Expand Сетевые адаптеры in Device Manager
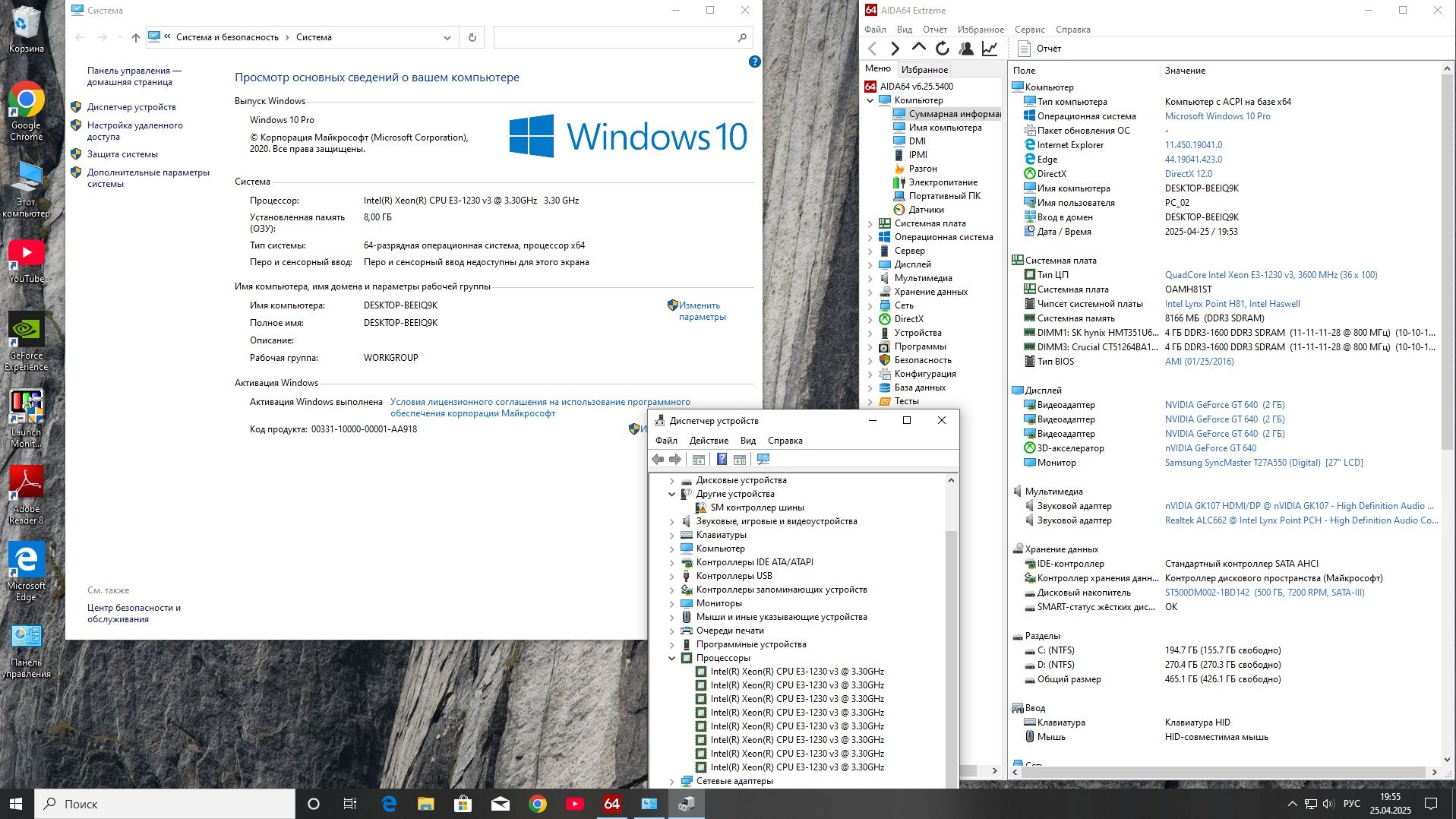Screen dimensions: 1456x819 671,781
